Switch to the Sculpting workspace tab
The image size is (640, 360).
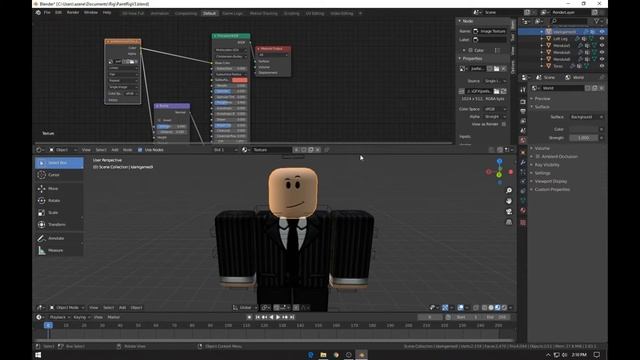(x=291, y=13)
